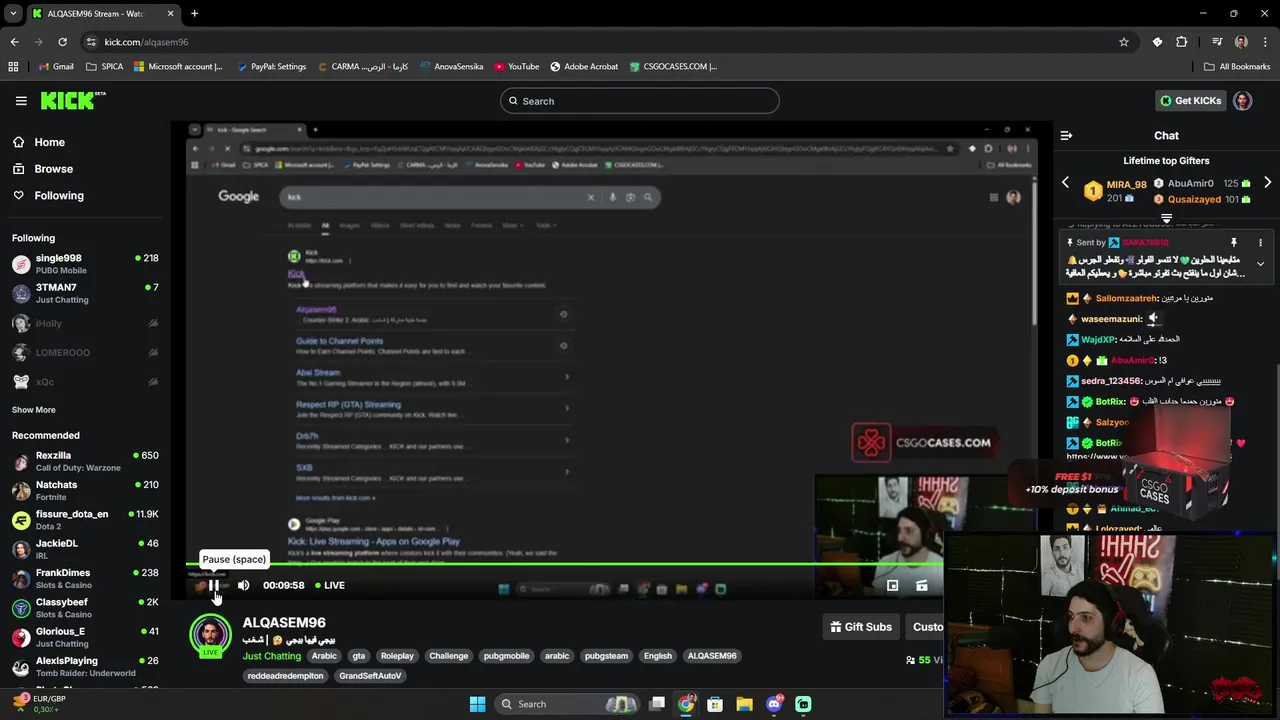This screenshot has width=1280, height=720.
Task: Open single998 followed channel
Action: point(85,264)
